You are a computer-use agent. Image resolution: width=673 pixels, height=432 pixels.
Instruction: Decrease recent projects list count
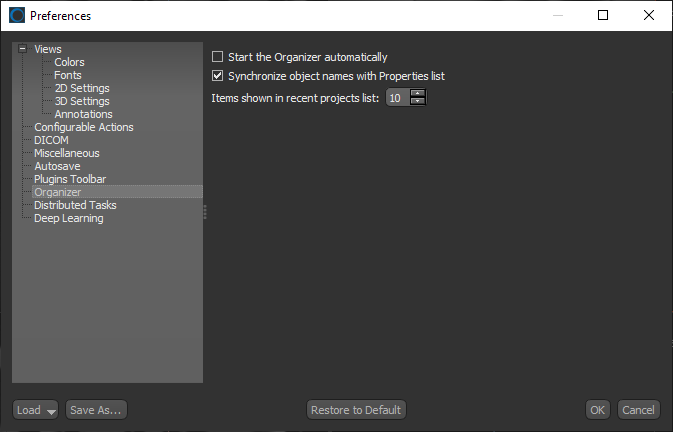point(418,102)
